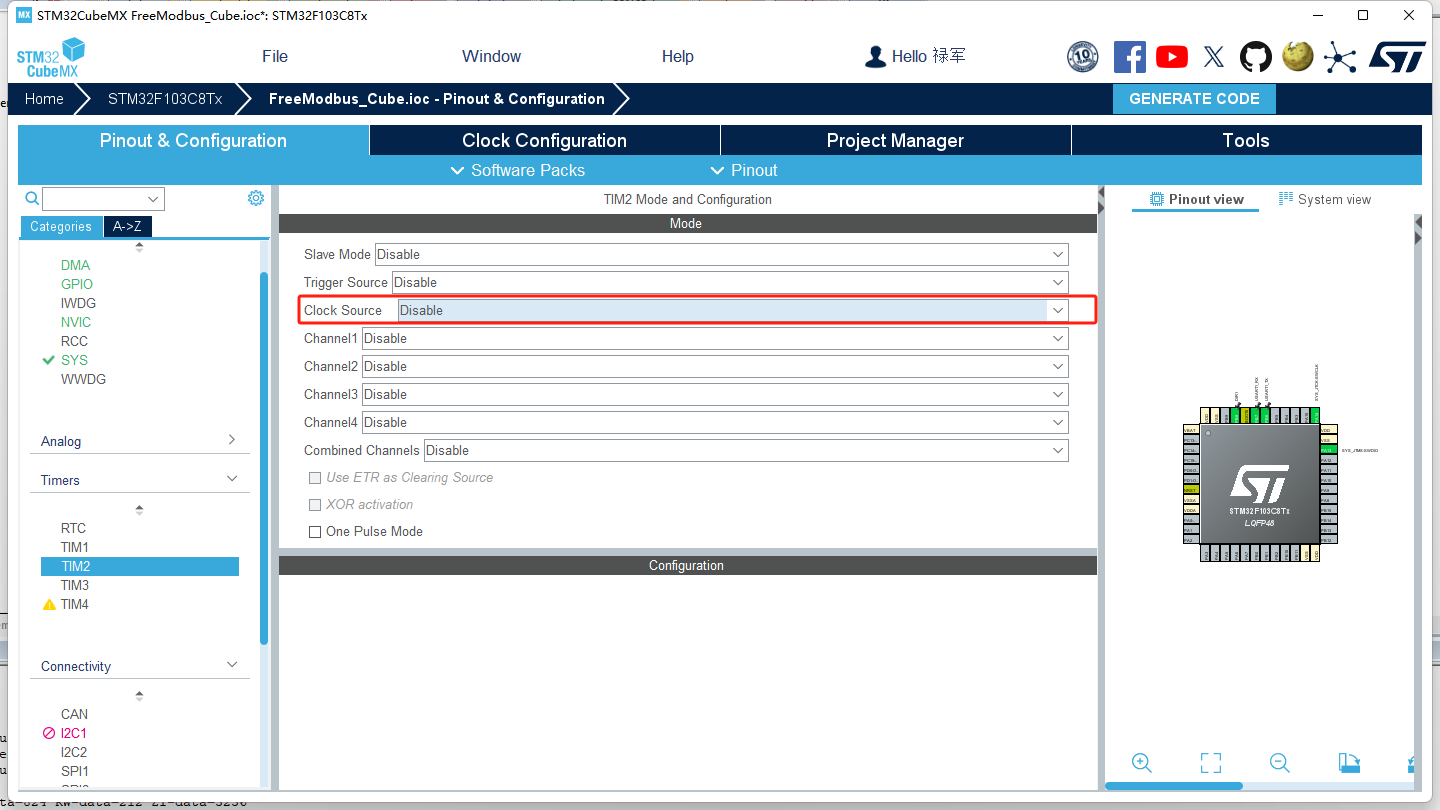
Task: Zoom in the pinout view
Action: [x=1142, y=763]
